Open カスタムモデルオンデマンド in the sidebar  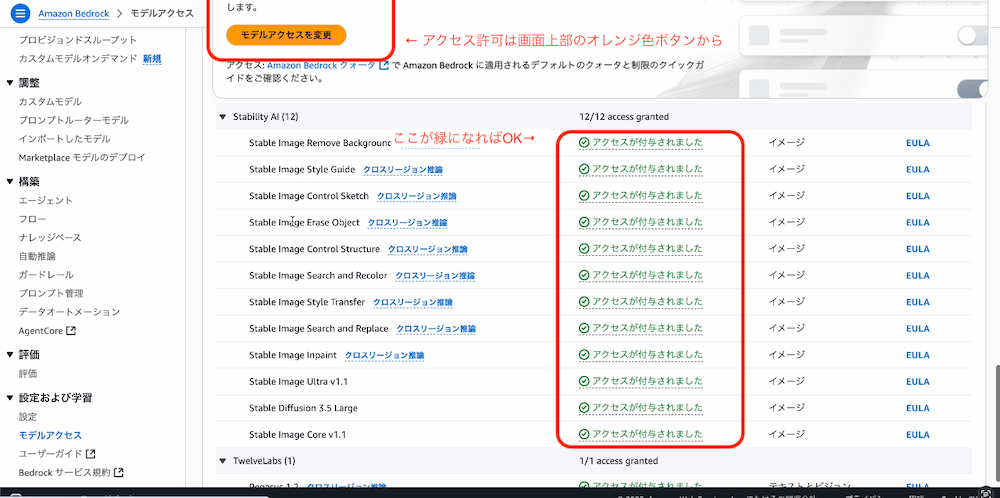click(78, 59)
